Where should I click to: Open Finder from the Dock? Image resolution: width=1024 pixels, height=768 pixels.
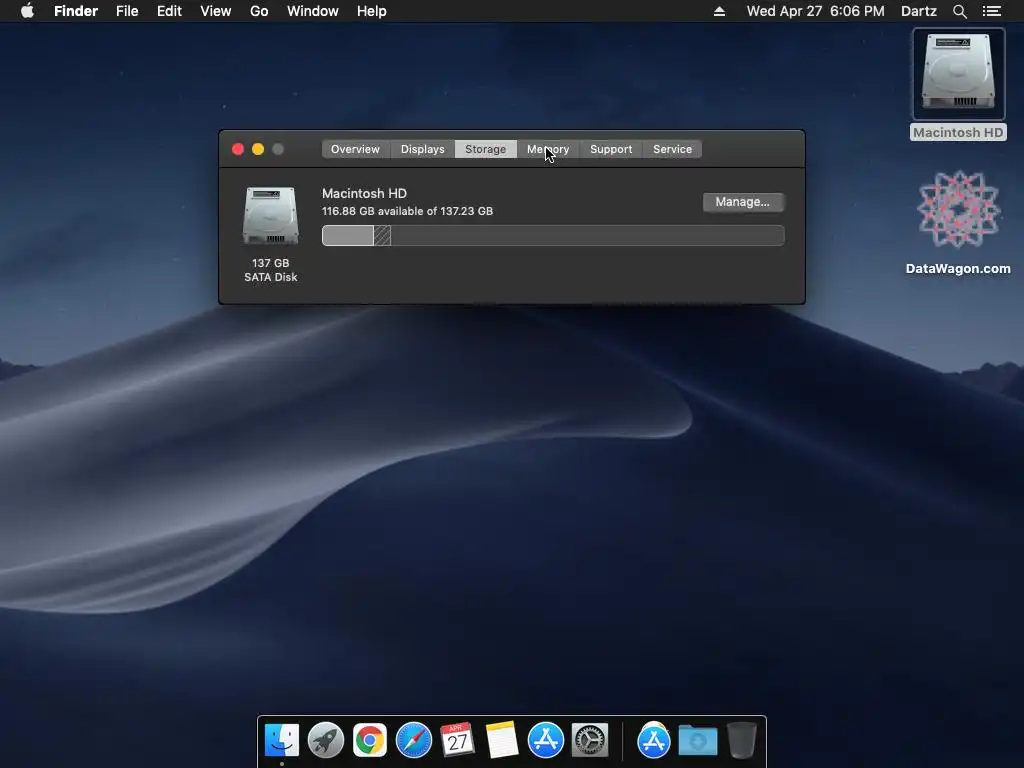coord(282,741)
